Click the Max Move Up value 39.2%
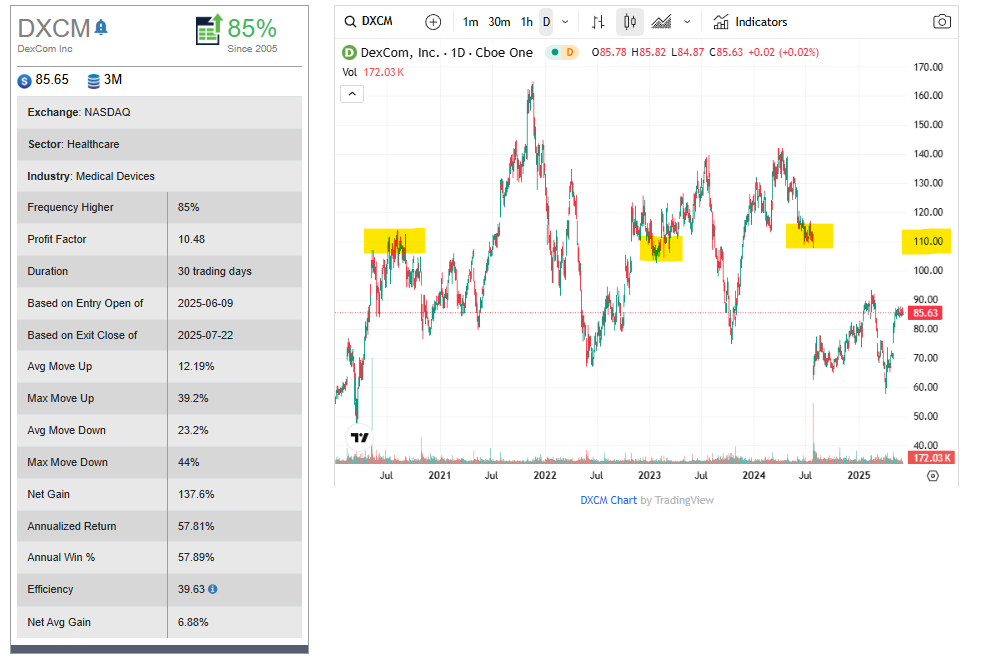The width and height of the screenshot is (982, 657). pos(193,398)
